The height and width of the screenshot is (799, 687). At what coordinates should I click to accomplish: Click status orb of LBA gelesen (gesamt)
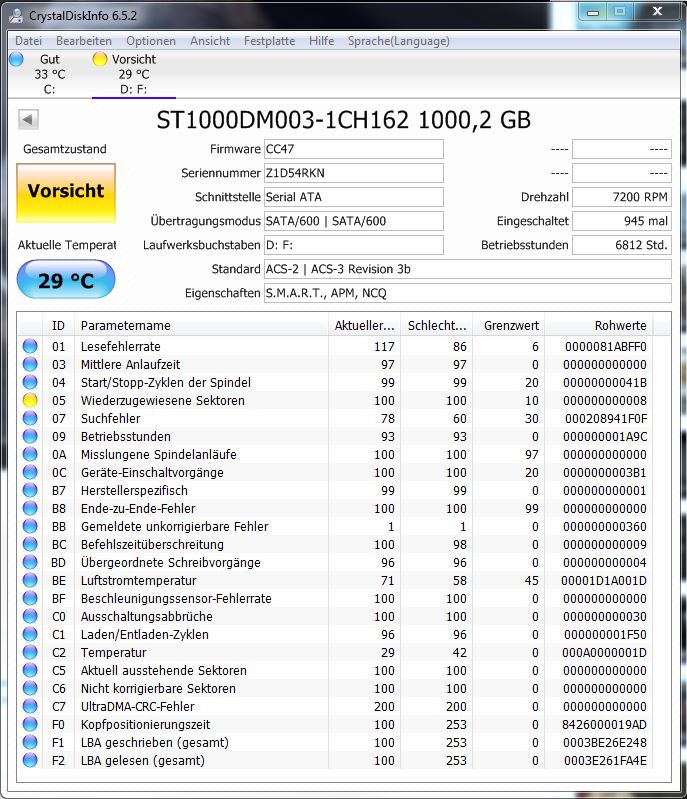tap(30, 760)
